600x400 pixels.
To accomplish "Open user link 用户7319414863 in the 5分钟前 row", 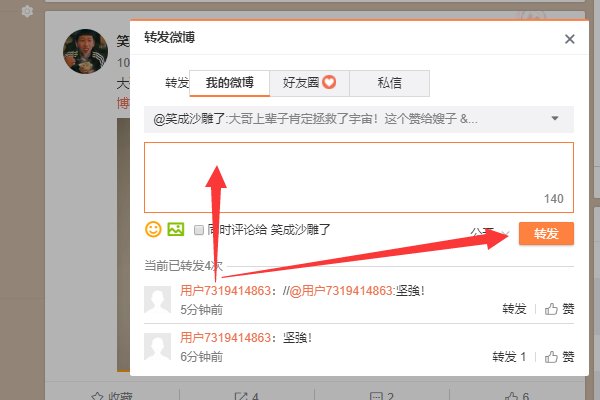I will click(225, 291).
